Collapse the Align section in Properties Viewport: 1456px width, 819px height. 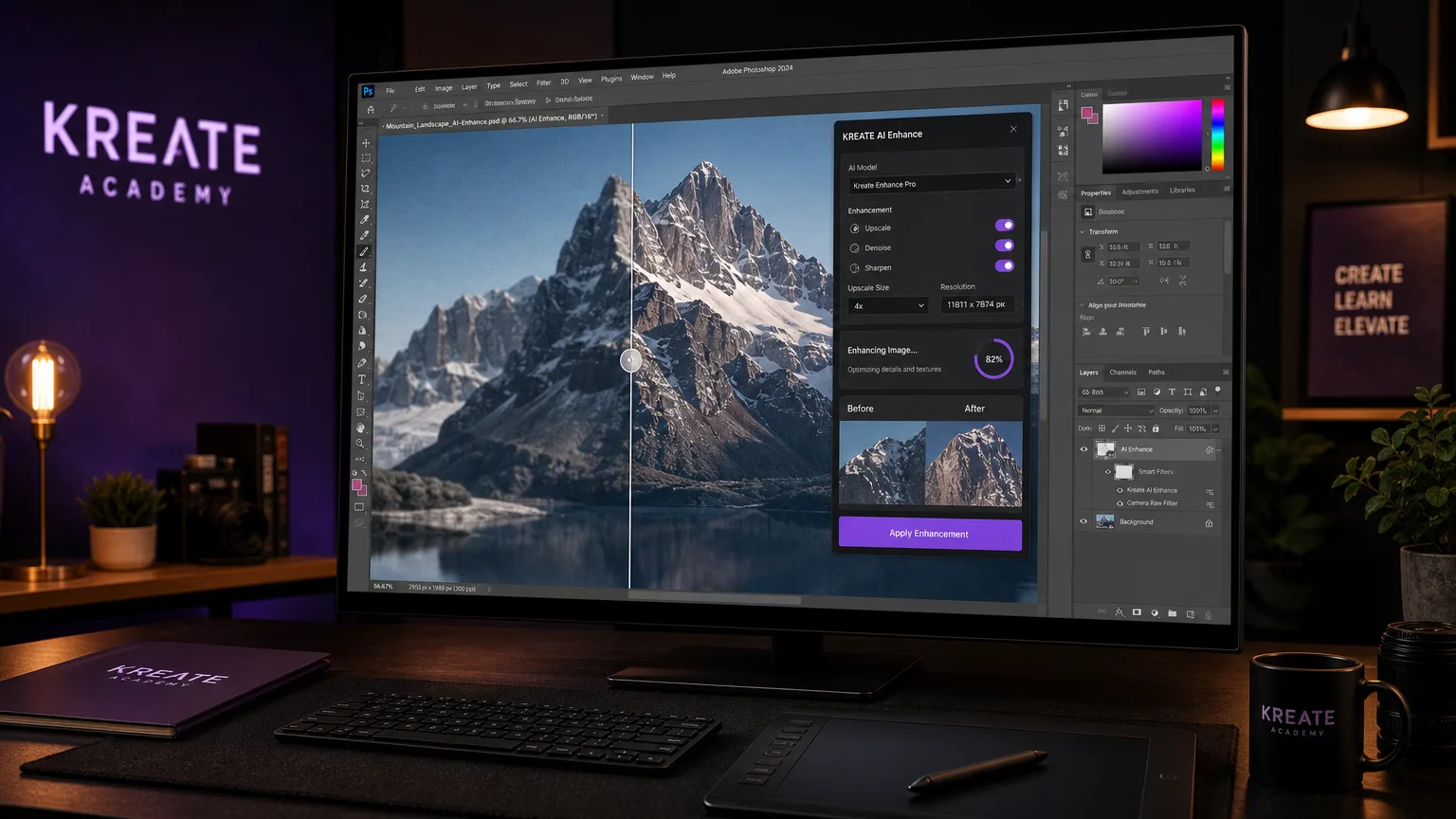[1083, 305]
